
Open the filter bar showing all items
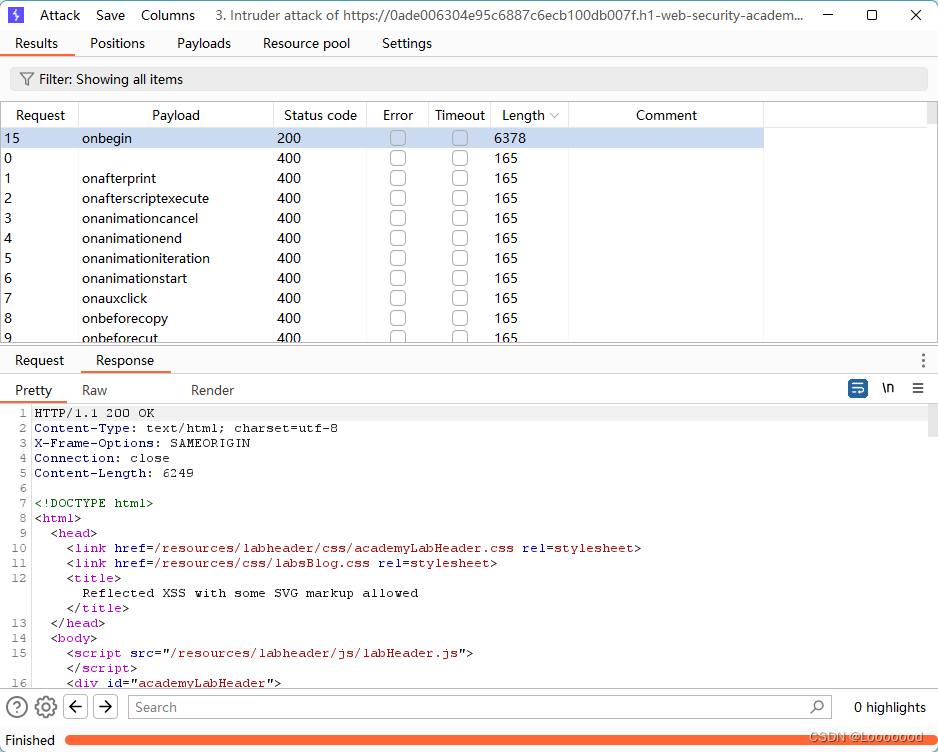[x=468, y=79]
